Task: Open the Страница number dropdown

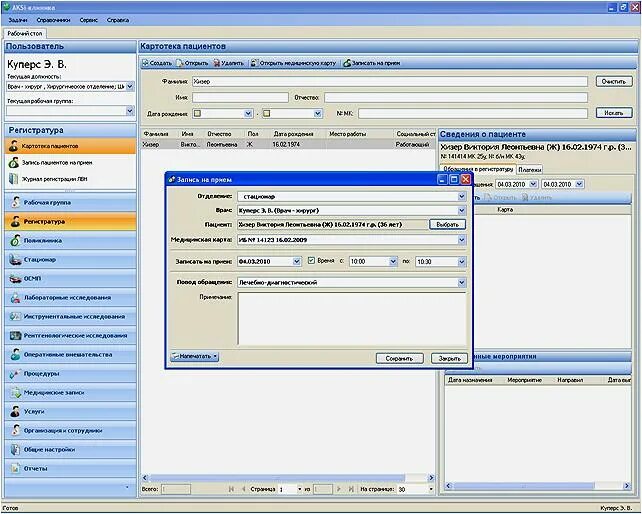Action: (299, 489)
